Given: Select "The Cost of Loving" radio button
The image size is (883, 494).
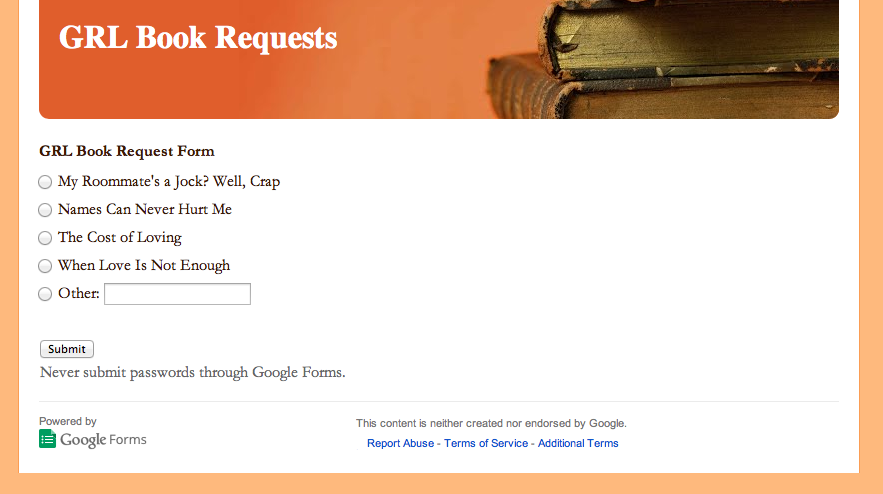Looking at the screenshot, I should pos(45,238).
